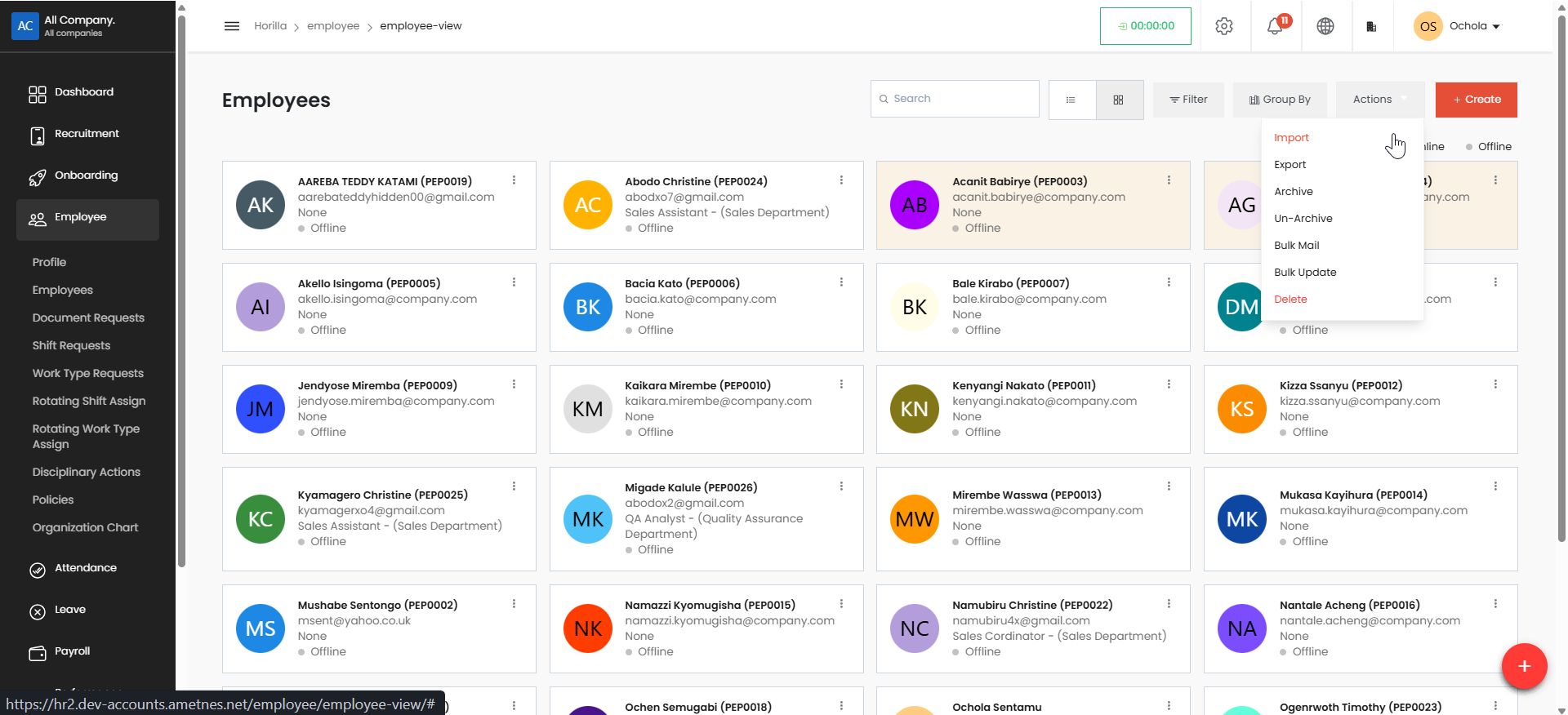This screenshot has height=715, width=1568.
Task: Open Recruitment module in sidebar
Action: click(x=87, y=134)
